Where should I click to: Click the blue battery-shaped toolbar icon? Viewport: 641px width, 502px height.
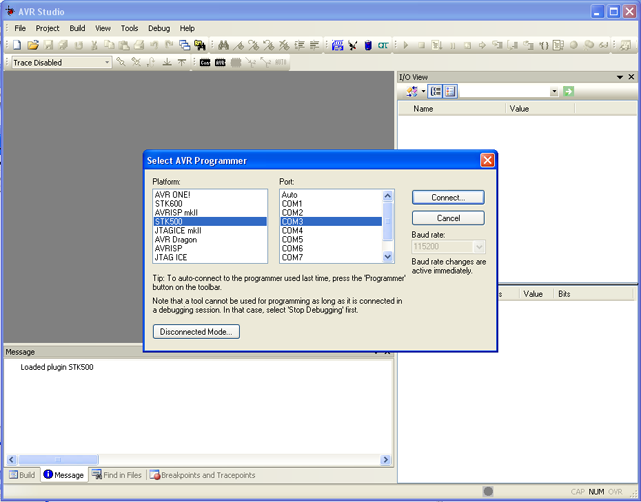point(368,45)
